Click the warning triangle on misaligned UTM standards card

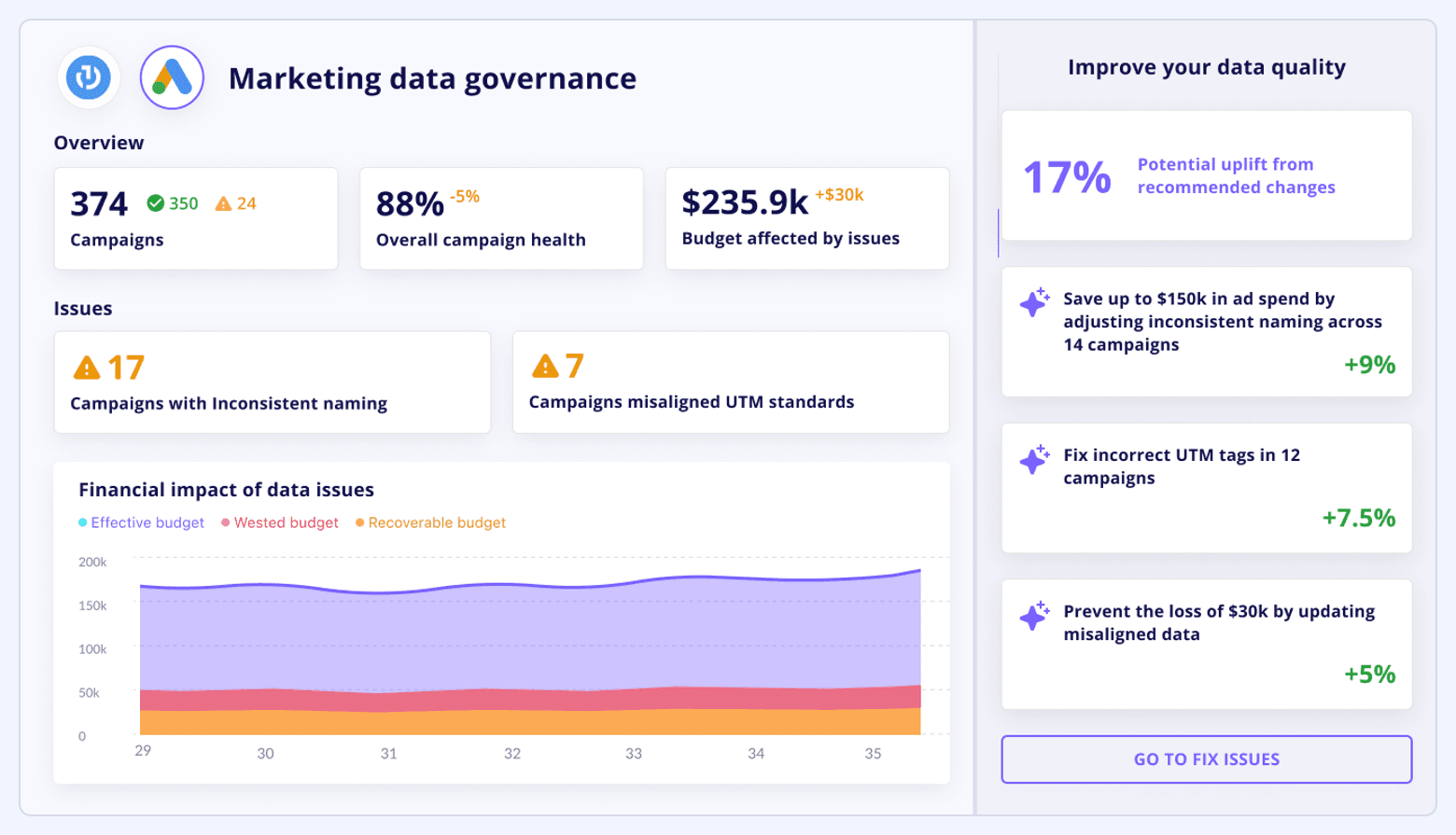click(x=545, y=366)
